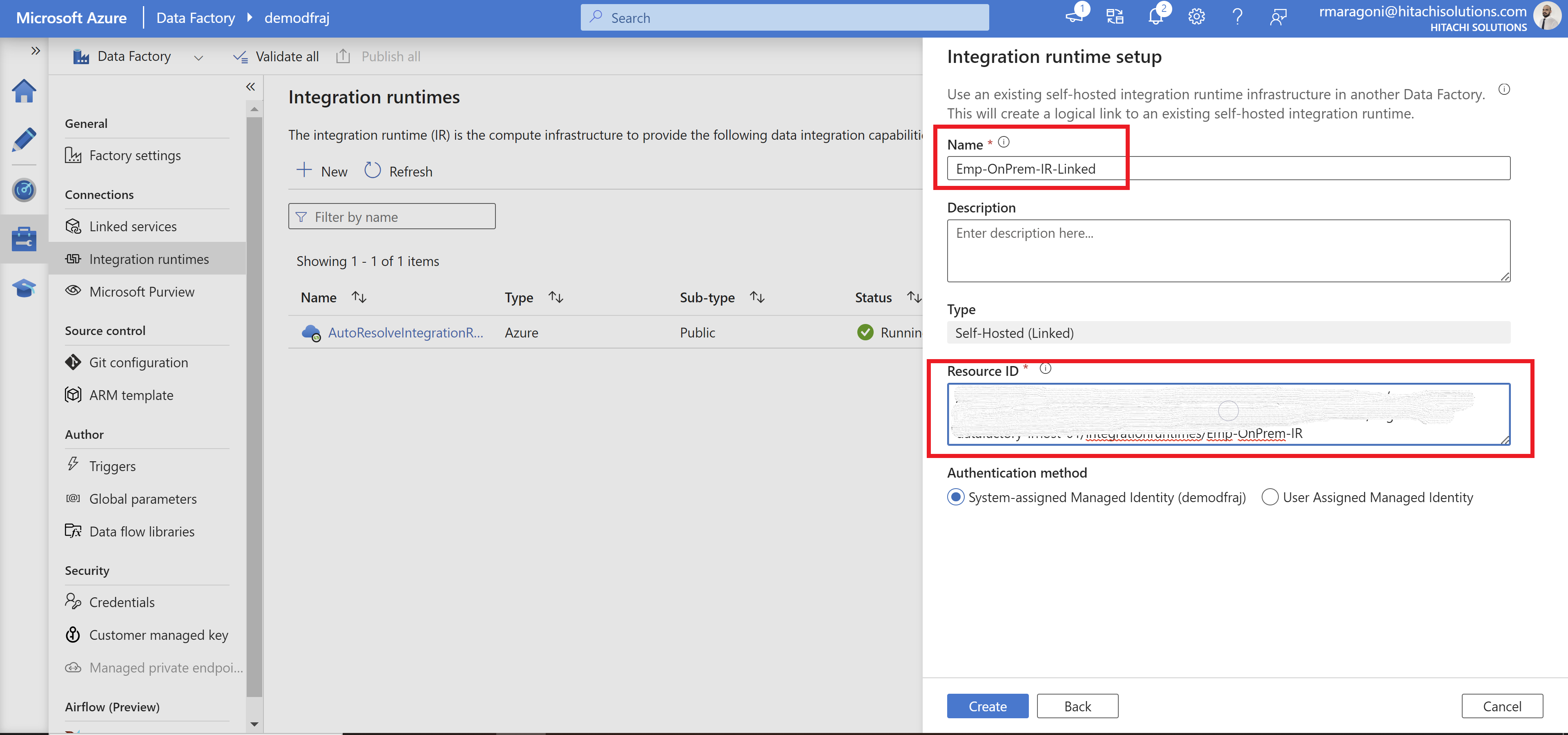The height and width of the screenshot is (735, 1568).
Task: Sort by Name column arrows
Action: tap(359, 297)
